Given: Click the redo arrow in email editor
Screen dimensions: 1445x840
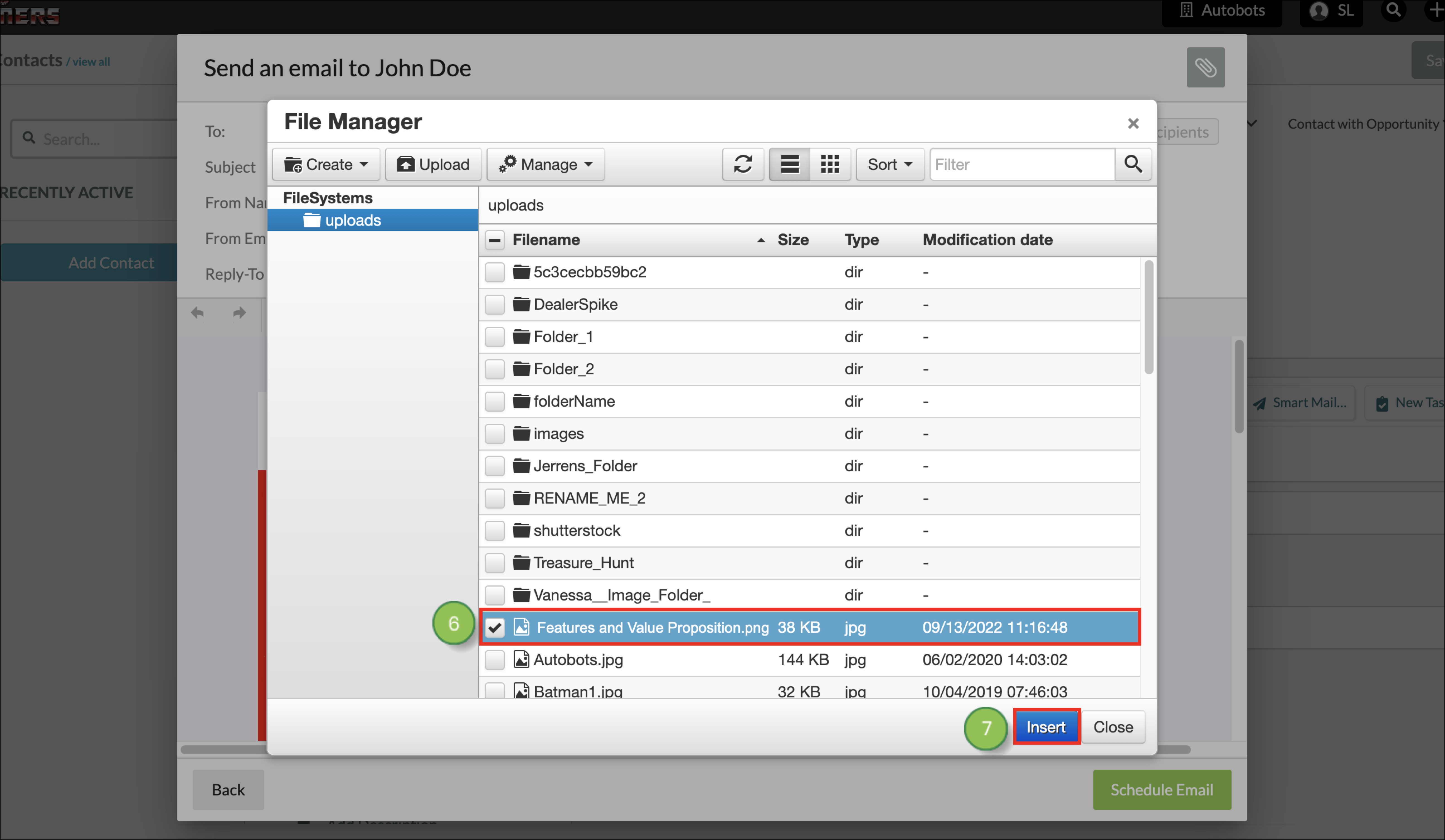Looking at the screenshot, I should pyautogui.click(x=240, y=313).
